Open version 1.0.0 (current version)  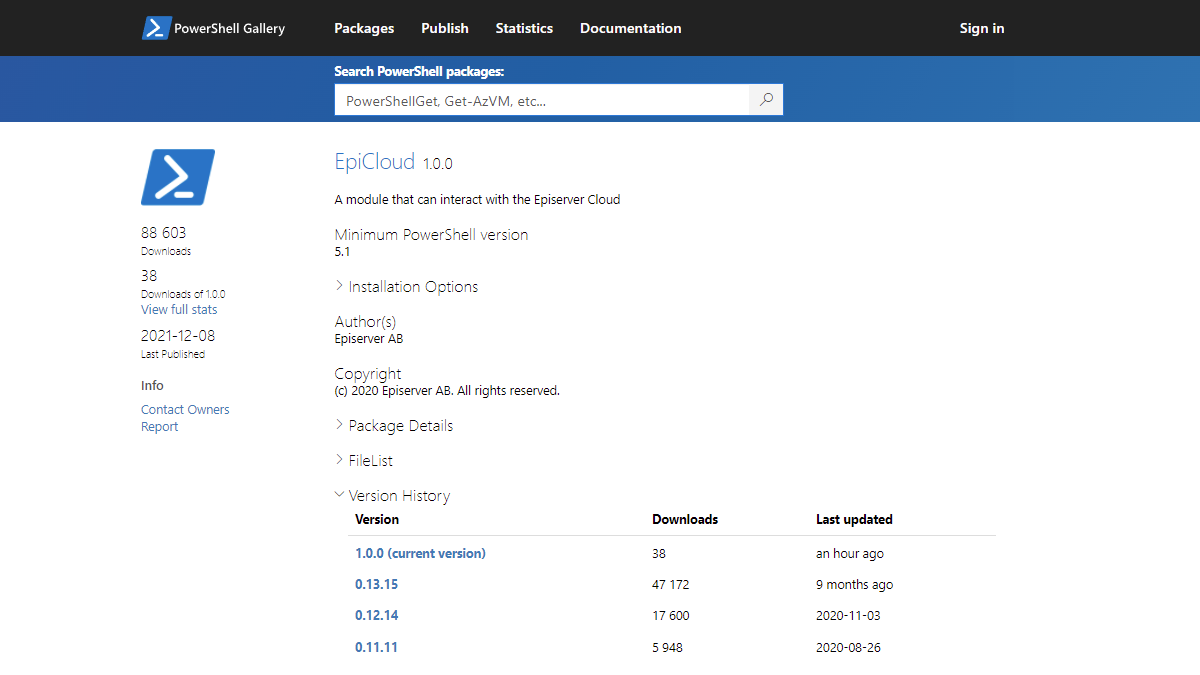coord(420,554)
